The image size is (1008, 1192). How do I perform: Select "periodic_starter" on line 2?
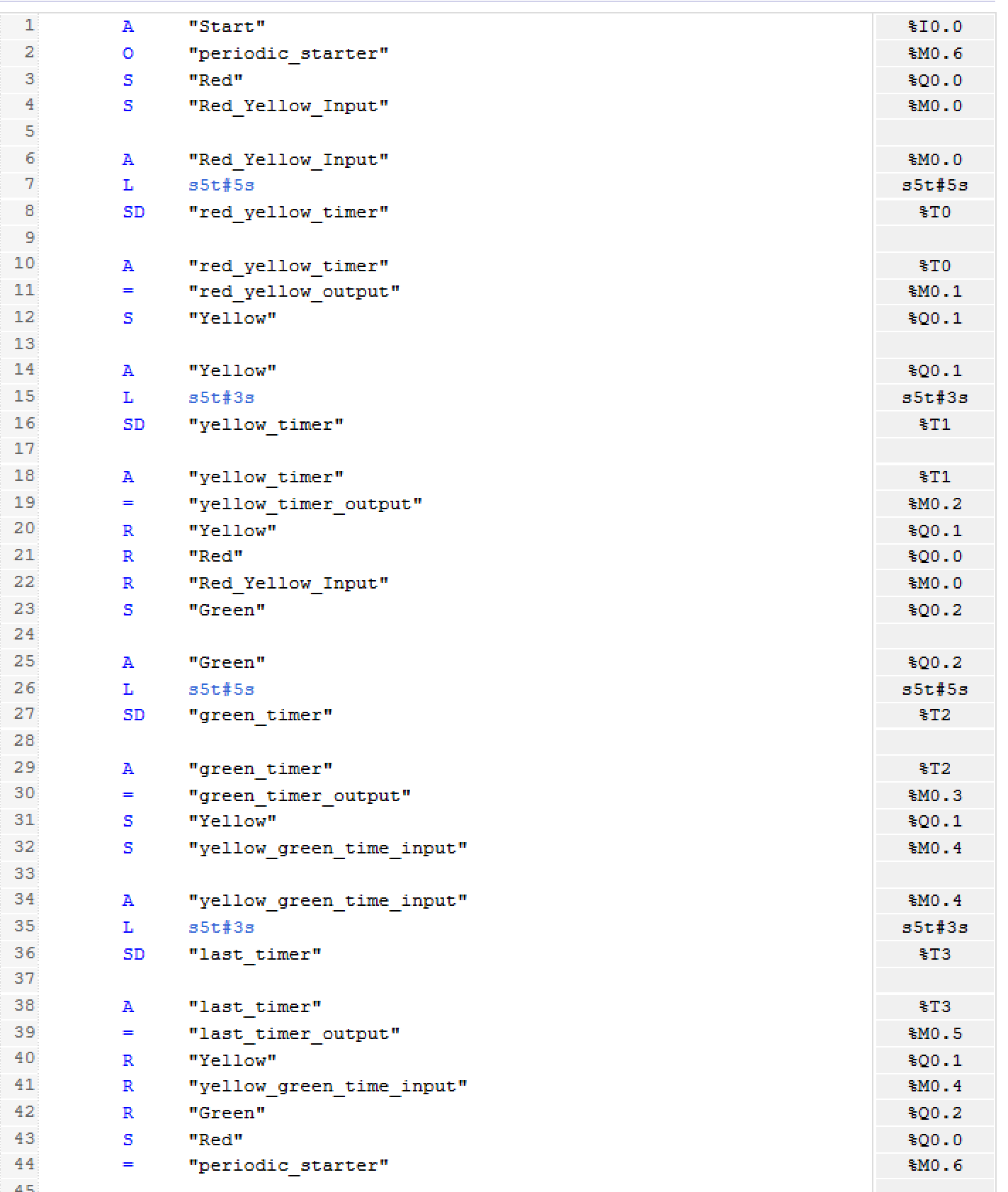[288, 54]
